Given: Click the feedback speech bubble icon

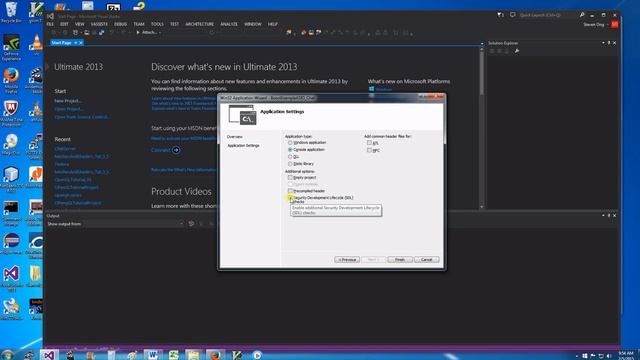Looking at the screenshot, I should tap(513, 15).
